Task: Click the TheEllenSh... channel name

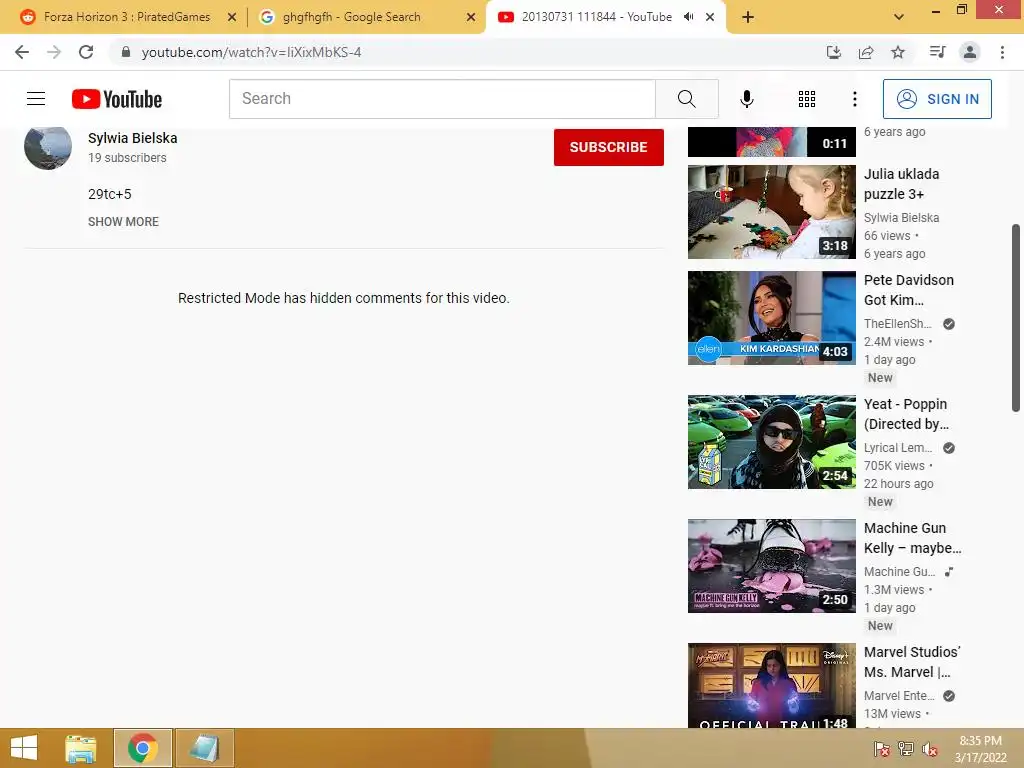Action: (898, 323)
